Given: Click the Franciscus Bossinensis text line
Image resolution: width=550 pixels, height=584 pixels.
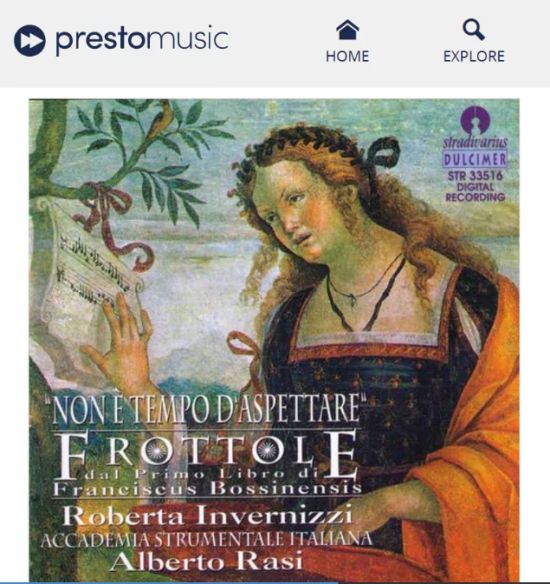Looking at the screenshot, I should (x=207, y=488).
